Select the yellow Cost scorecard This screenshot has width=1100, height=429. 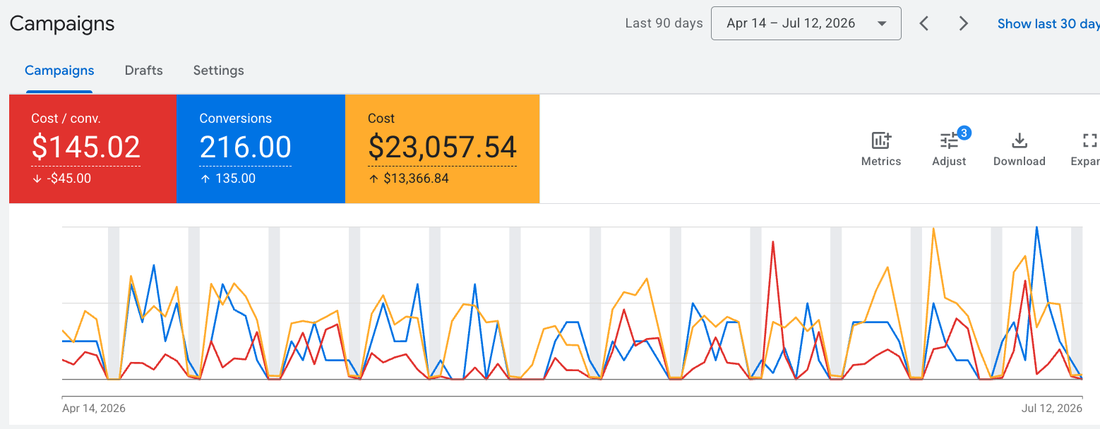pyautogui.click(x=442, y=149)
